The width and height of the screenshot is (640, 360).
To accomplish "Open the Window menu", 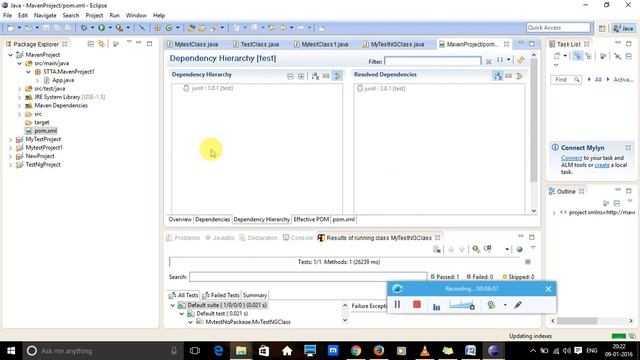I will click(x=136, y=15).
